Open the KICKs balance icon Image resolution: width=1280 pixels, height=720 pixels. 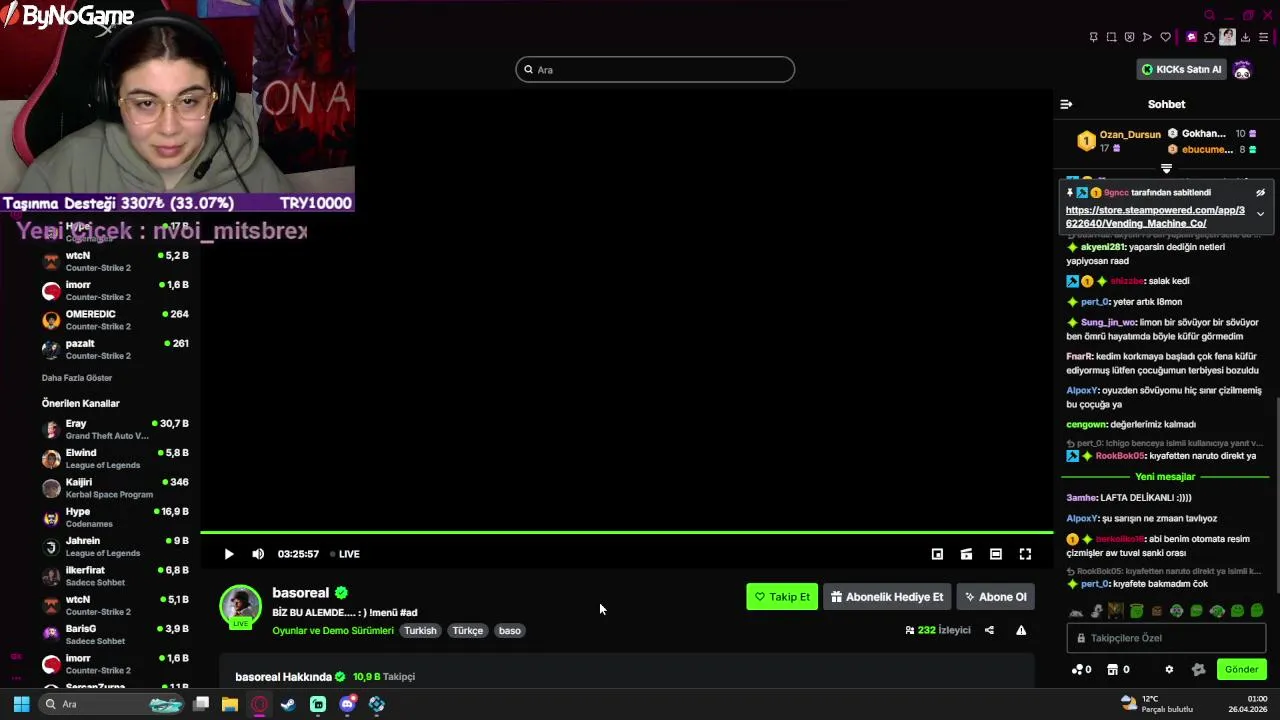tap(1081, 669)
